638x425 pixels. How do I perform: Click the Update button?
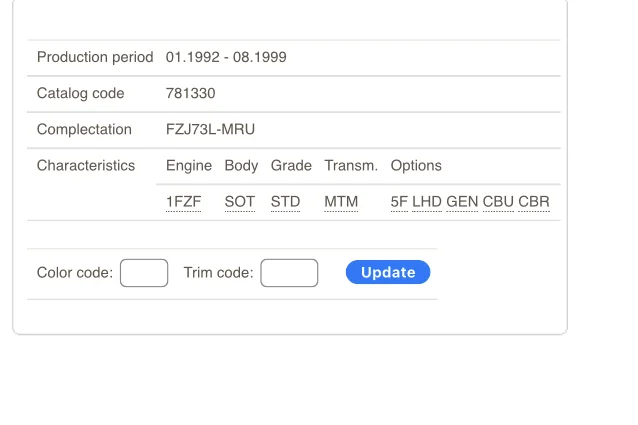tap(388, 272)
